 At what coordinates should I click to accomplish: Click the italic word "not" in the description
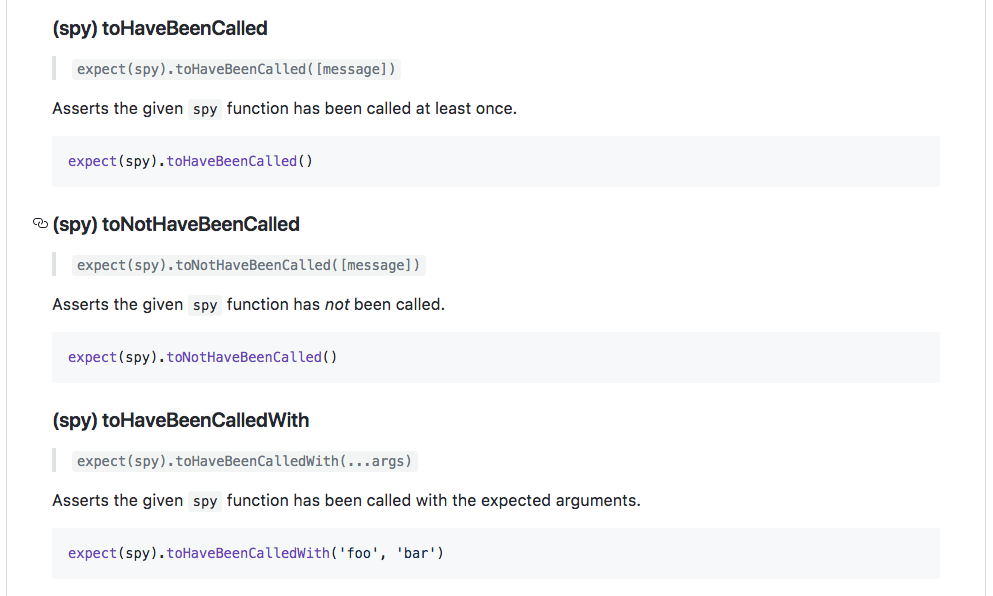(337, 304)
